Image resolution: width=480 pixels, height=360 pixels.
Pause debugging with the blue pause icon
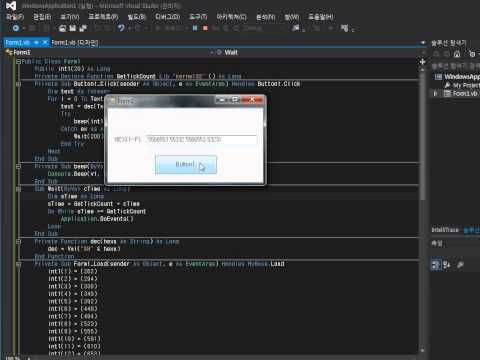(x=195, y=28)
